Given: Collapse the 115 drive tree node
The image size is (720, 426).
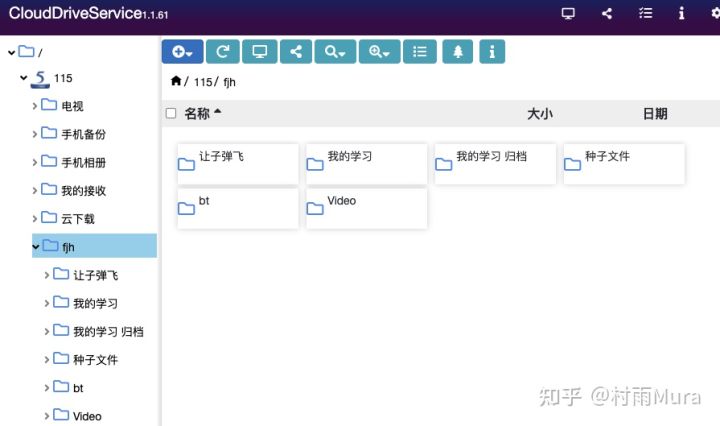Looking at the screenshot, I should point(23,78).
